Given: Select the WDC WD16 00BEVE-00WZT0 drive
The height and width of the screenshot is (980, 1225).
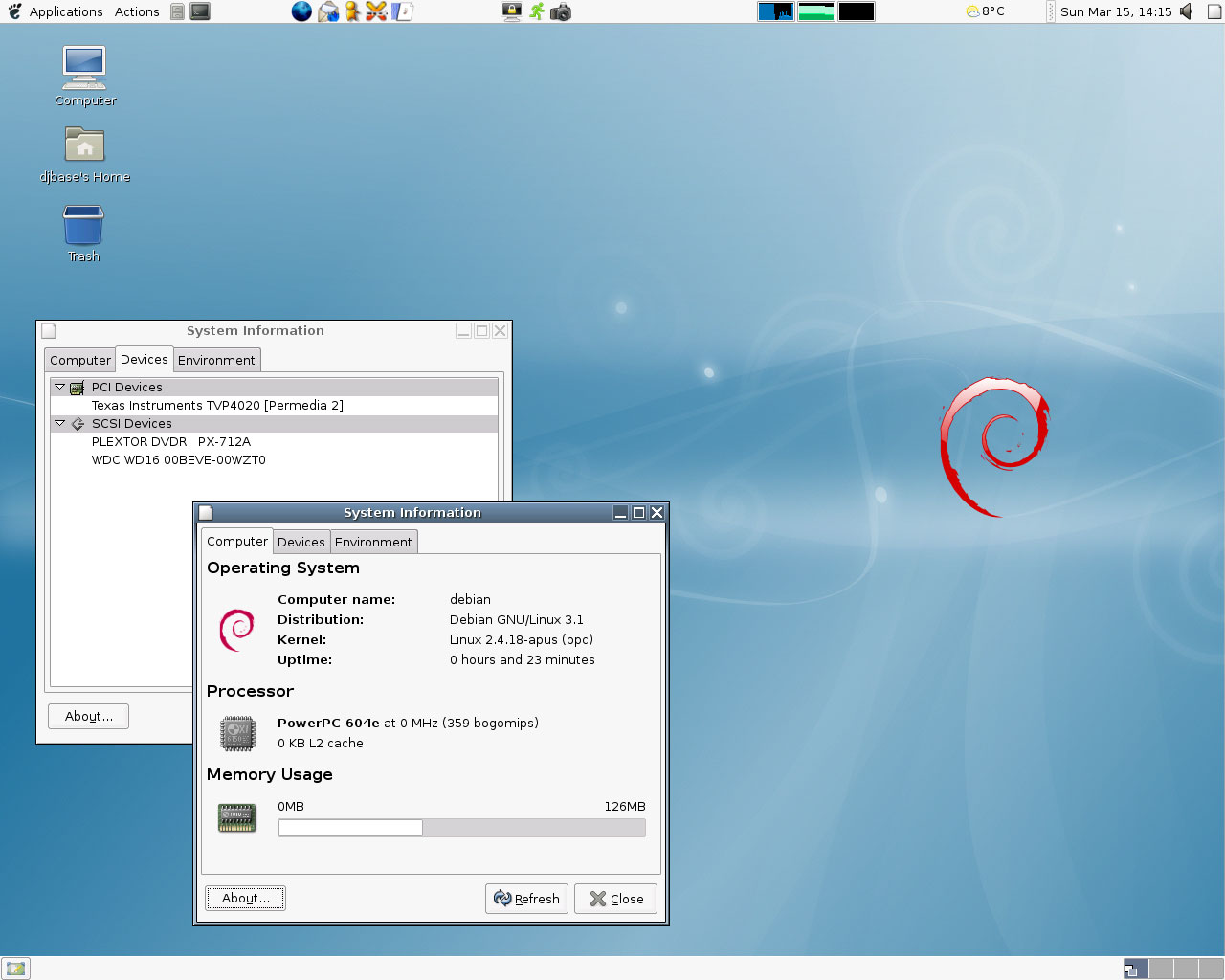Looking at the screenshot, I should point(179,459).
